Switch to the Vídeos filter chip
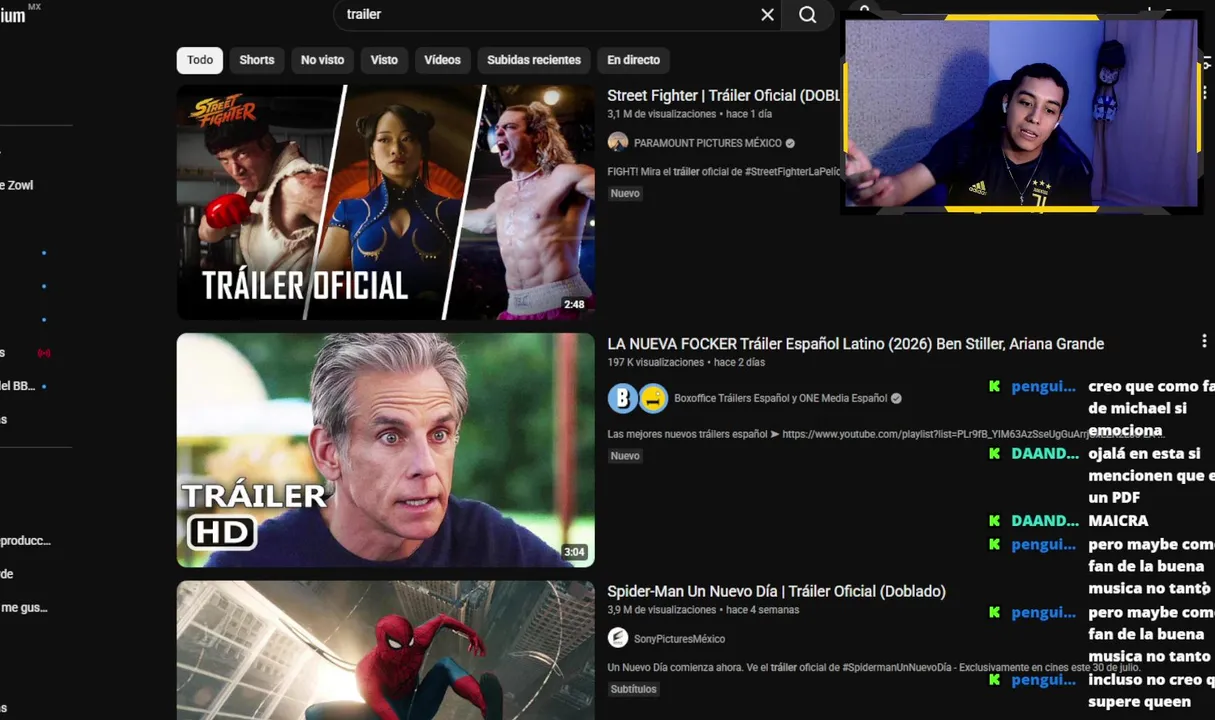Viewport: 1215px width, 720px height. [x=442, y=60]
